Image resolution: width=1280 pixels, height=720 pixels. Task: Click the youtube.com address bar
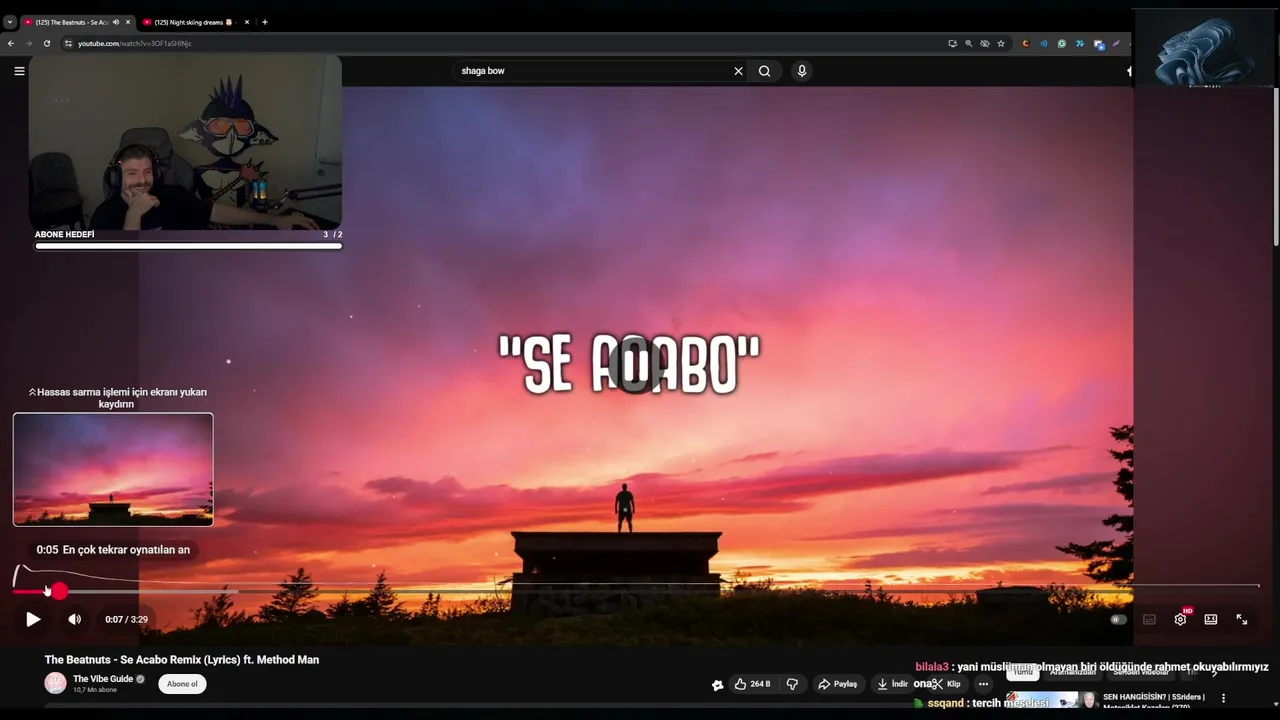click(x=500, y=43)
